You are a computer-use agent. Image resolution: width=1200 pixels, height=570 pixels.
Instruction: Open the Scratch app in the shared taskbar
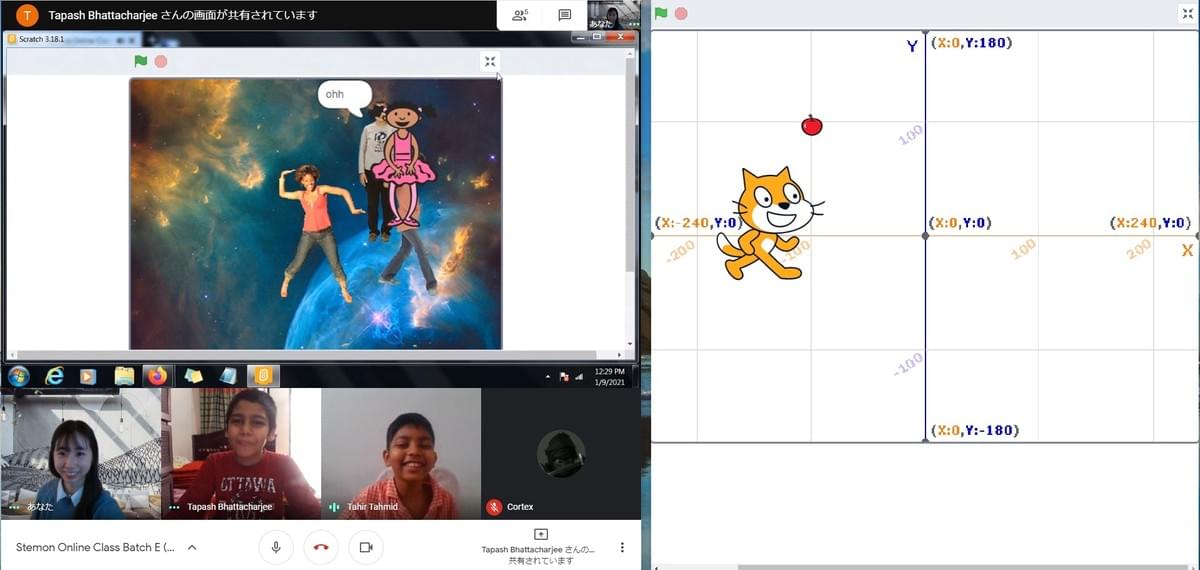264,376
